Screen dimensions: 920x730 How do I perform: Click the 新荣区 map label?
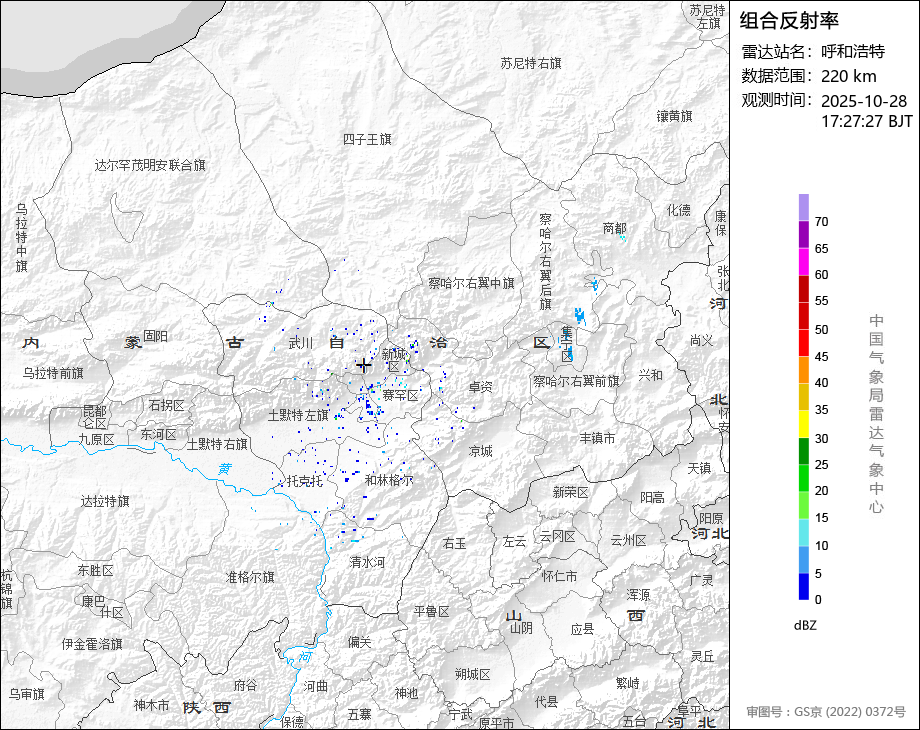coord(570,492)
